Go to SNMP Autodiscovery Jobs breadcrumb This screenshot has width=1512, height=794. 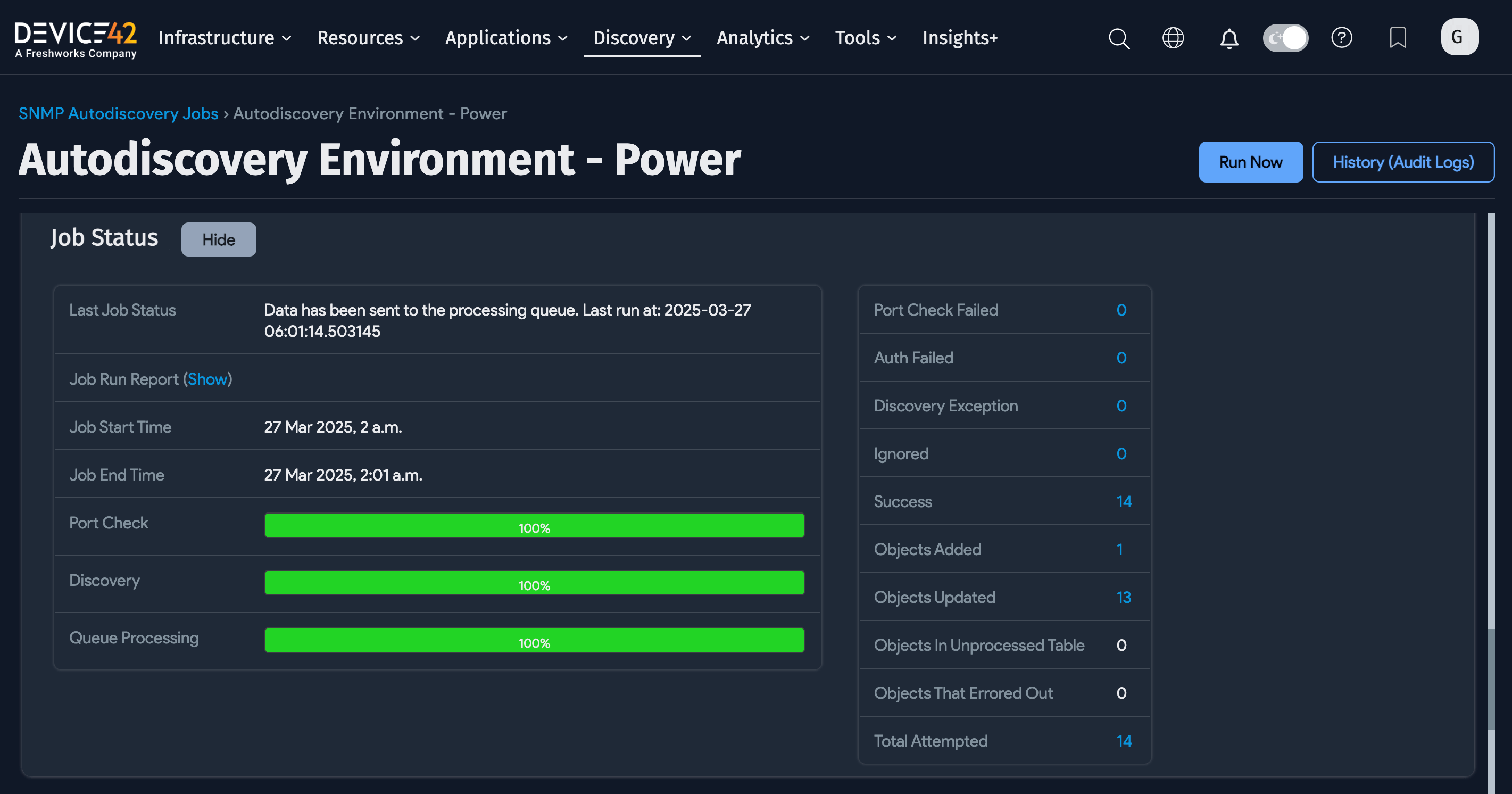118,113
